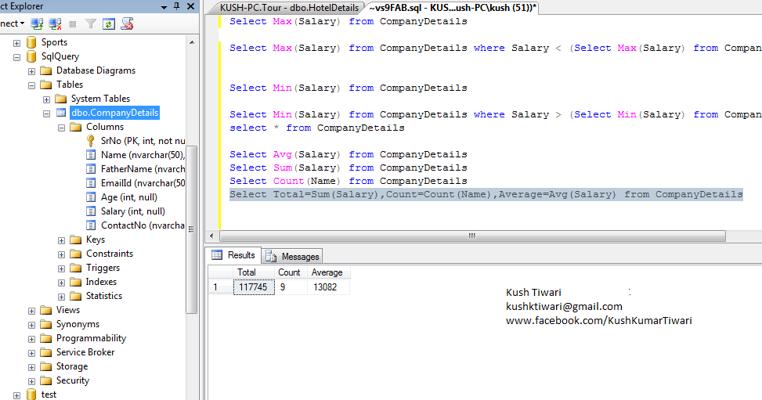Expand the Keys folder
762x400 pixels.
(x=62, y=240)
